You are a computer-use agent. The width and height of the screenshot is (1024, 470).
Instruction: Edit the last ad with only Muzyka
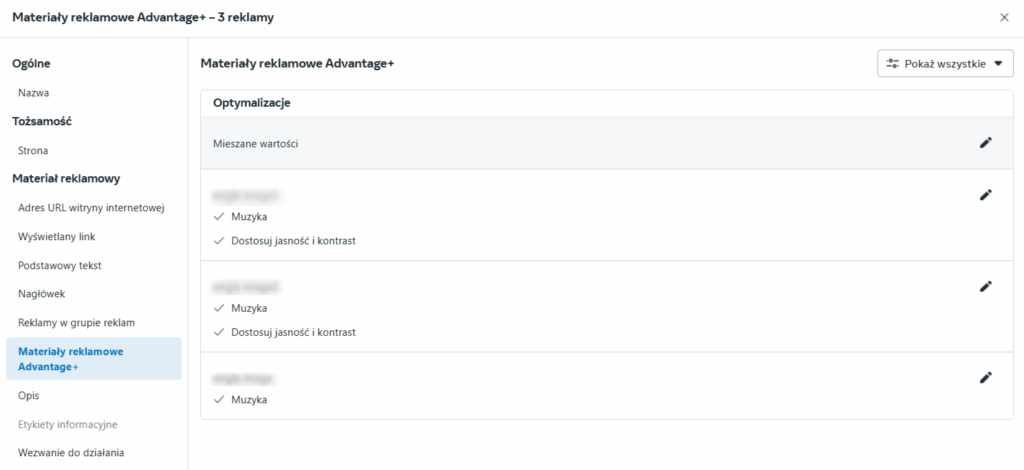point(985,378)
